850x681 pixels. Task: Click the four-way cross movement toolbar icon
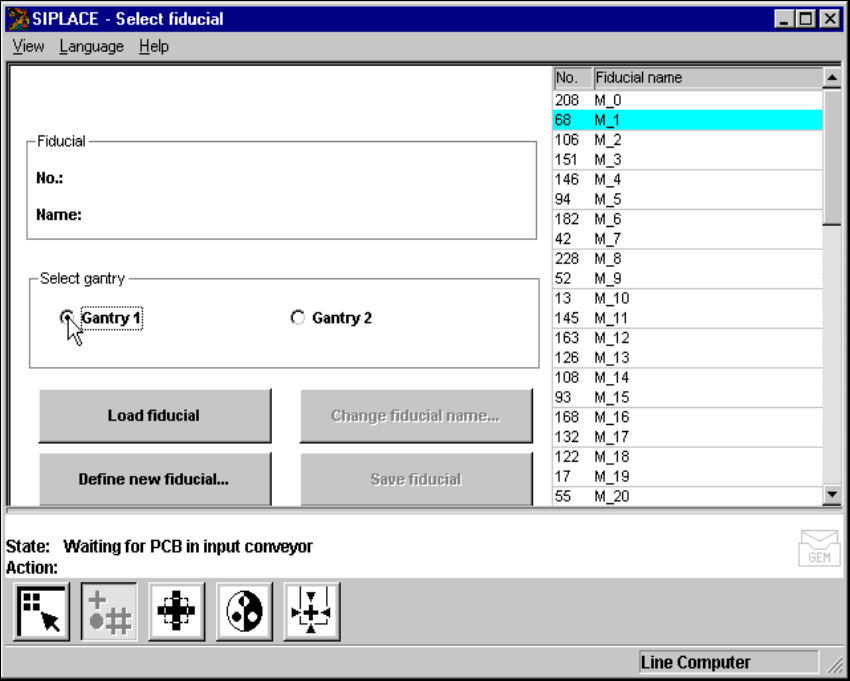click(x=177, y=612)
